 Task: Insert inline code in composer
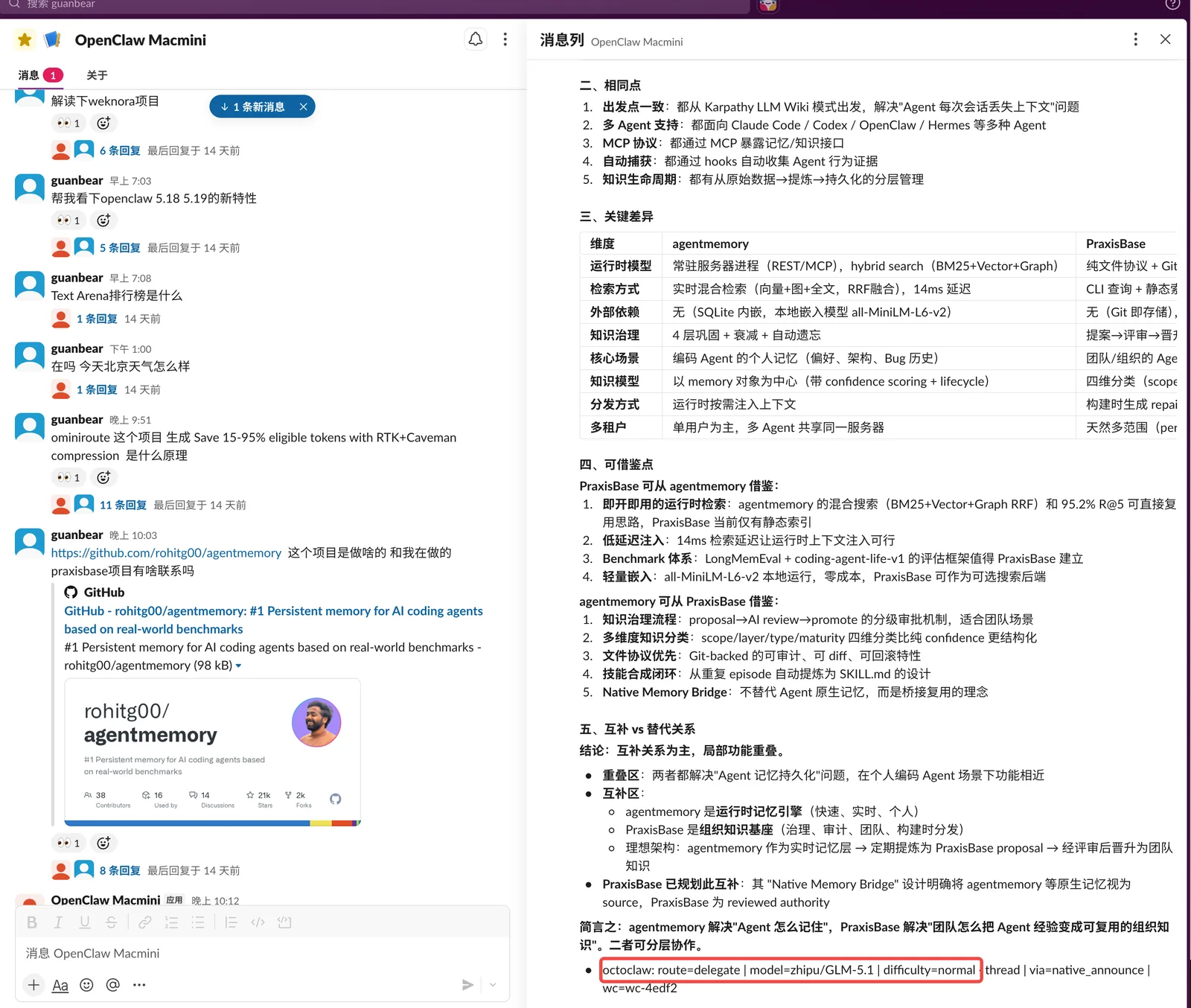[258, 922]
